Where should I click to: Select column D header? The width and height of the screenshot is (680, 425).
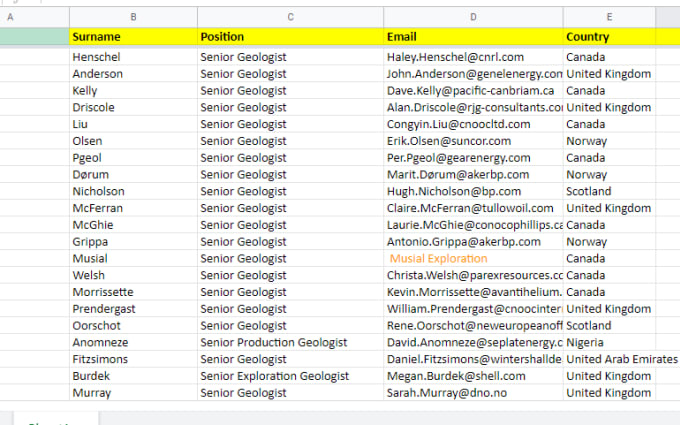[473, 17]
